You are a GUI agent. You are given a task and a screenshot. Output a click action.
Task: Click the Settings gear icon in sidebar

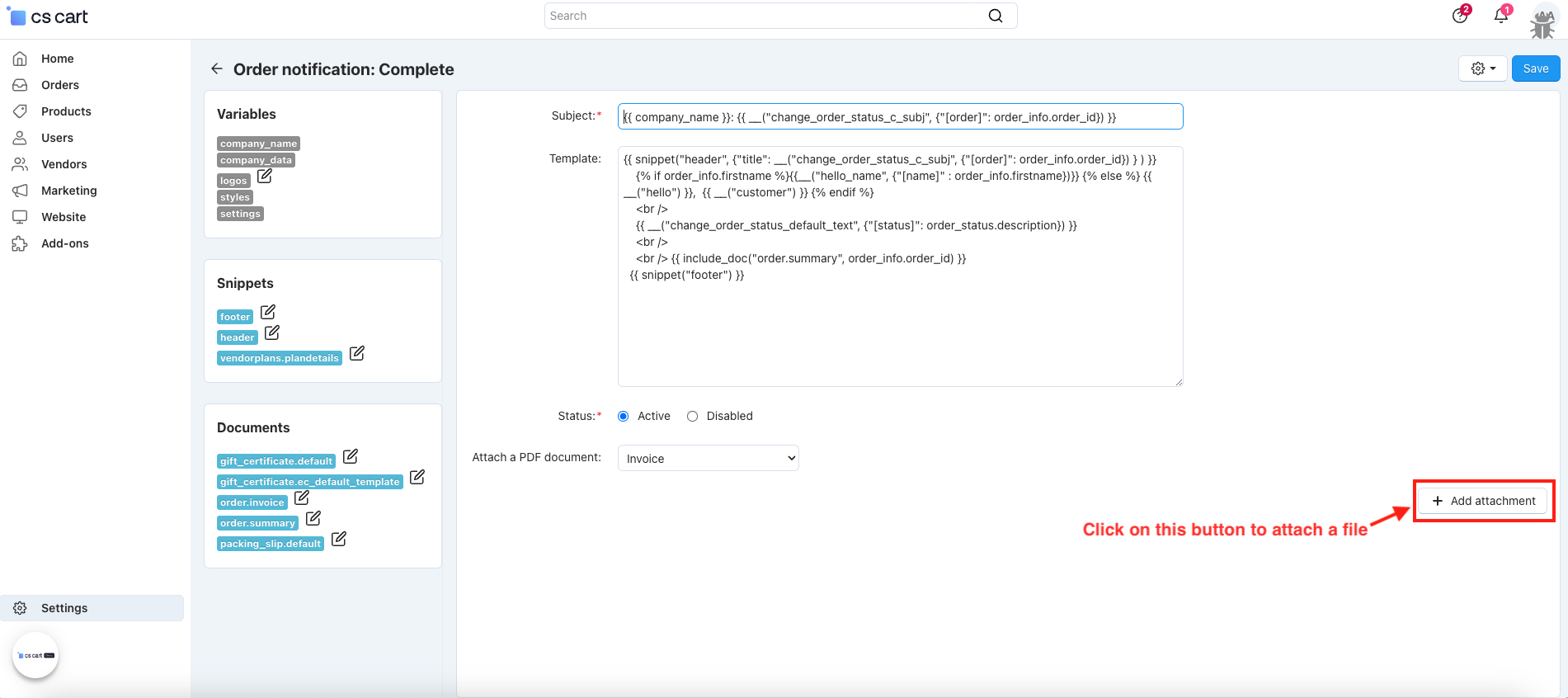coord(20,608)
